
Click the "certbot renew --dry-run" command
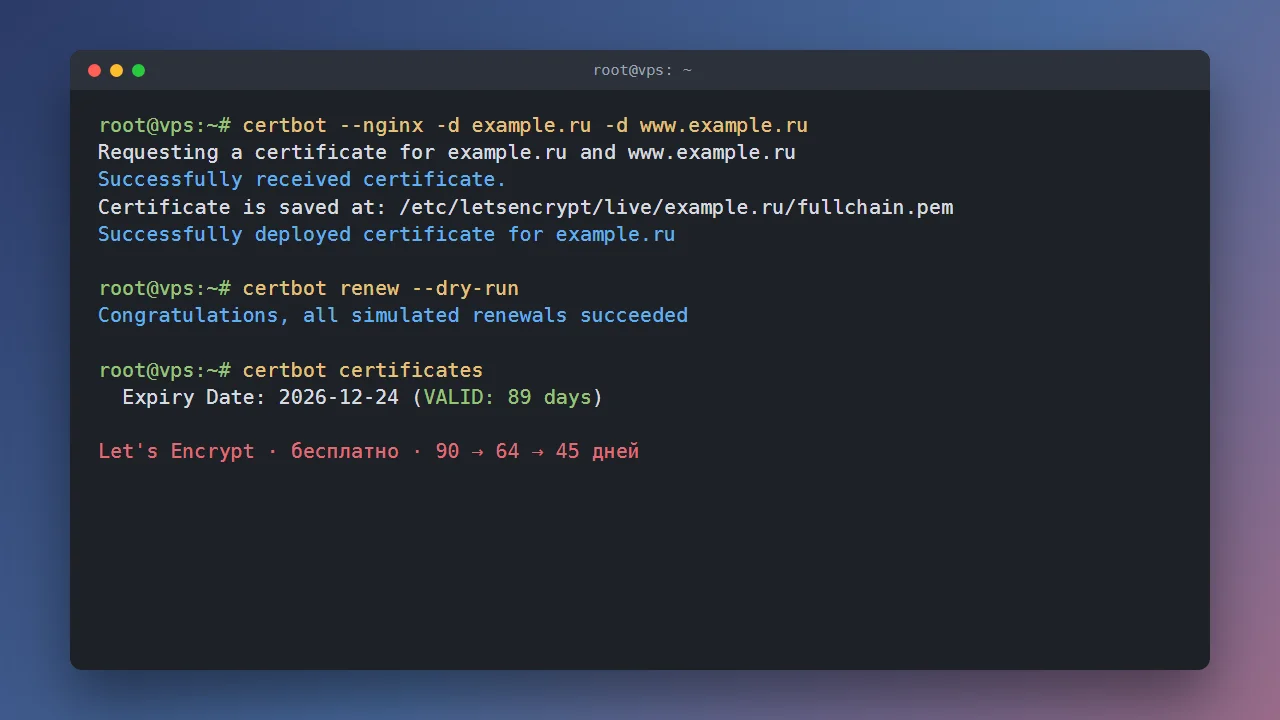381,289
